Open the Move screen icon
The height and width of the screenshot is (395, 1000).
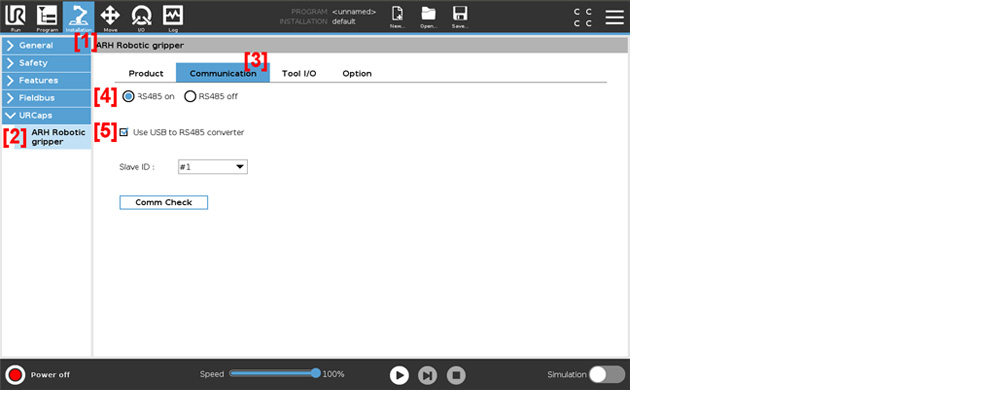click(x=110, y=17)
